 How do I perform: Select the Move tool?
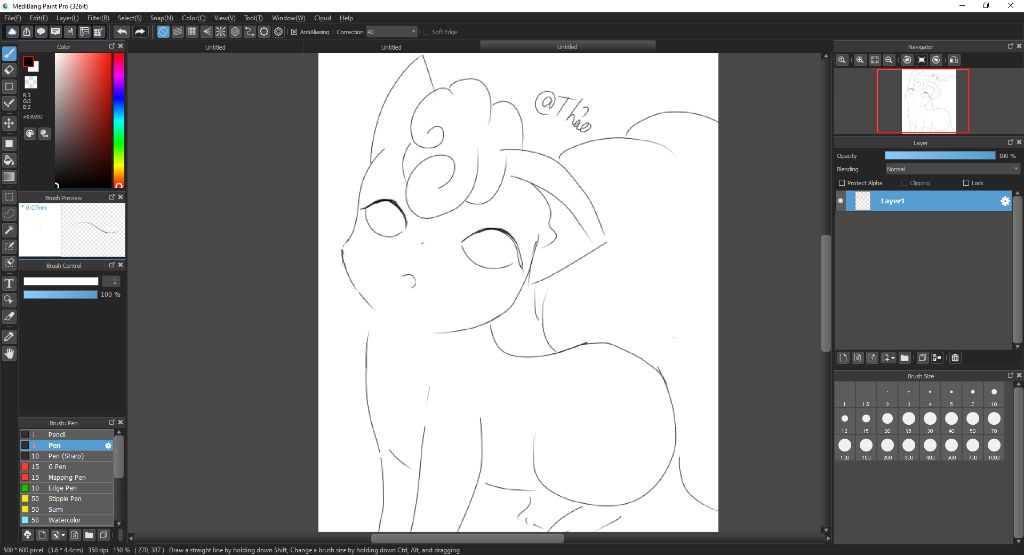9,123
